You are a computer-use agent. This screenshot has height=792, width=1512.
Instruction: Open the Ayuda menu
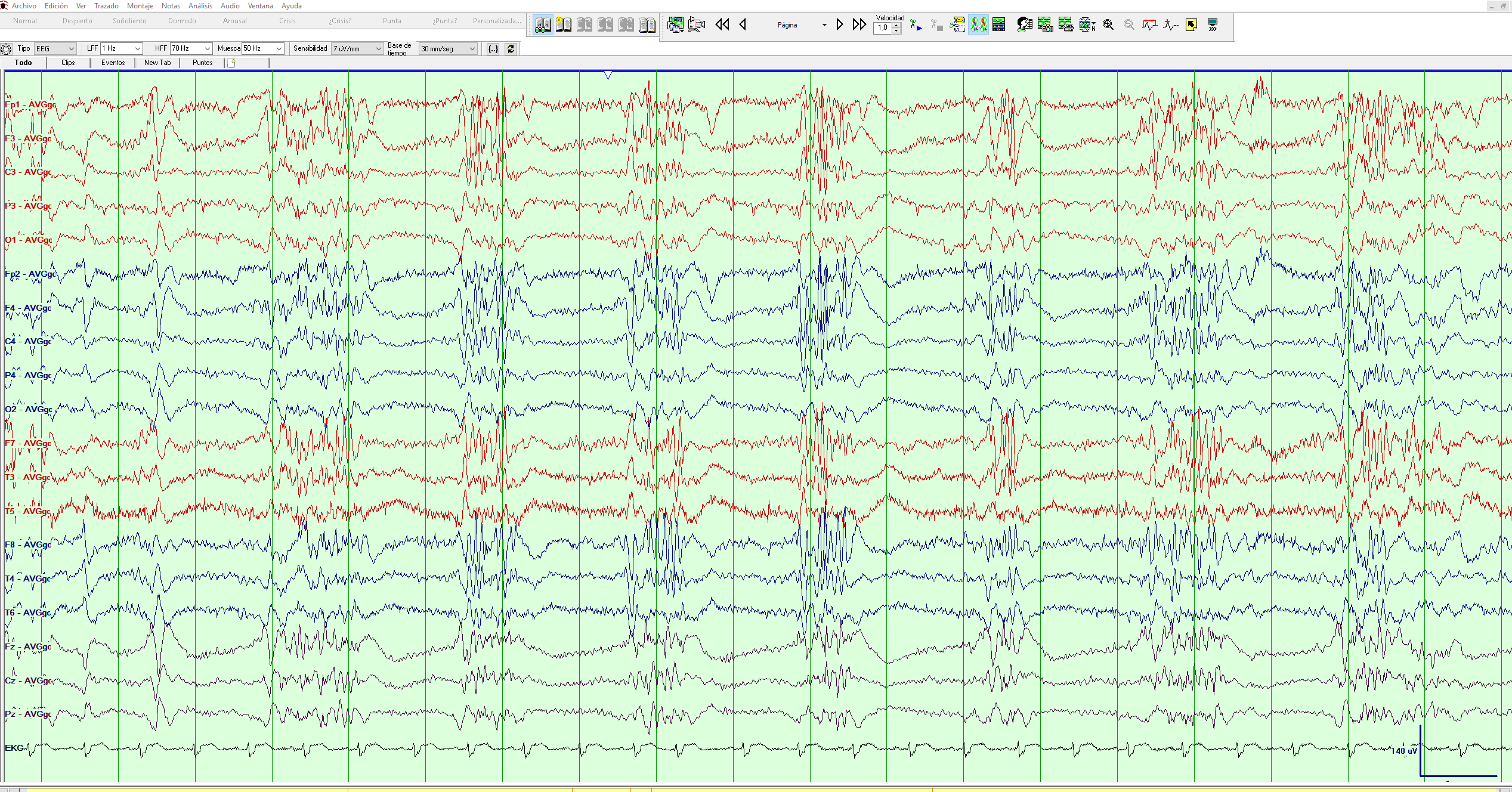click(x=292, y=6)
